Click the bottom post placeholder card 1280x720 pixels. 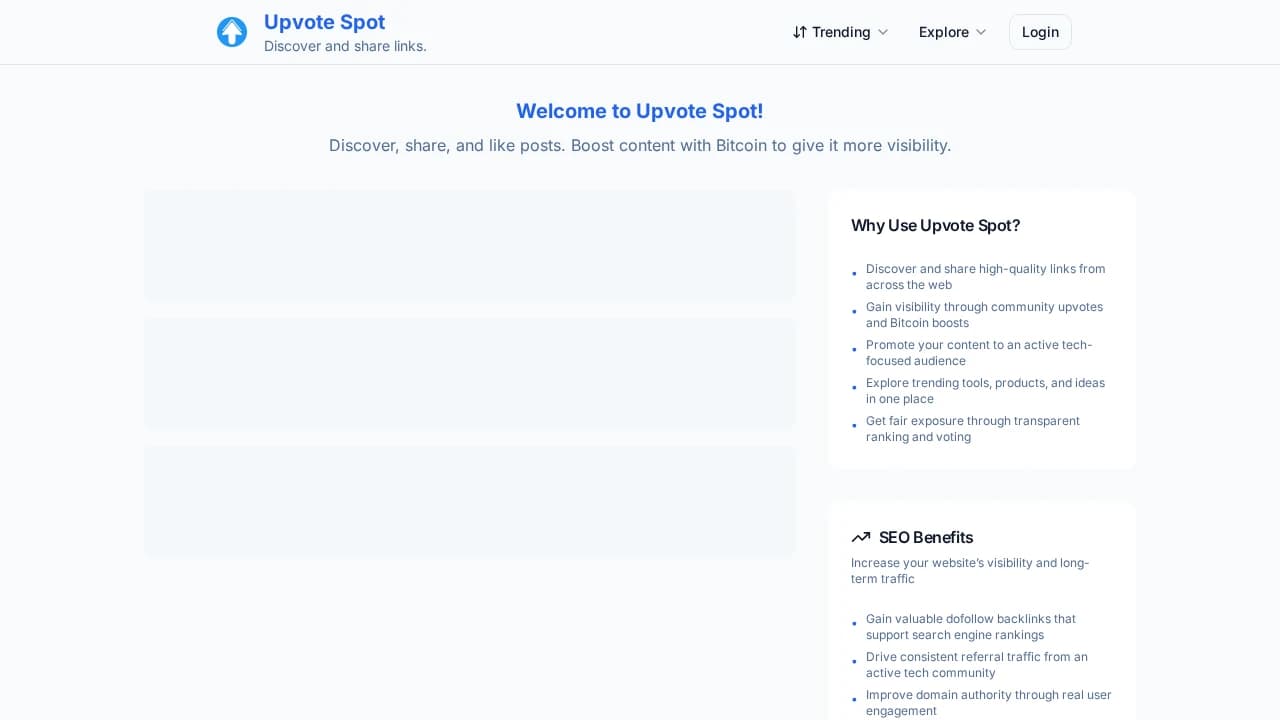(x=470, y=501)
